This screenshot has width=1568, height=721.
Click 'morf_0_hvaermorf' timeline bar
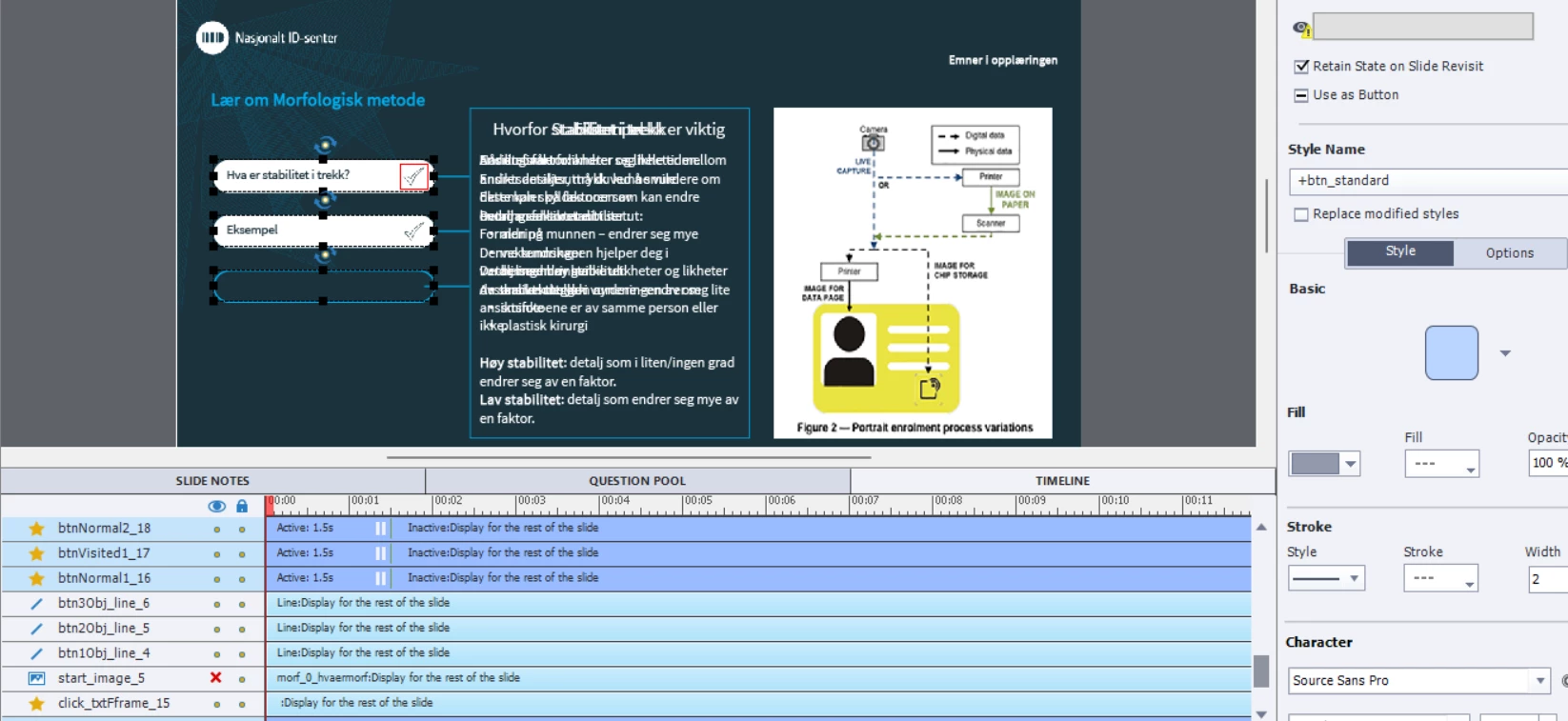(x=758, y=678)
